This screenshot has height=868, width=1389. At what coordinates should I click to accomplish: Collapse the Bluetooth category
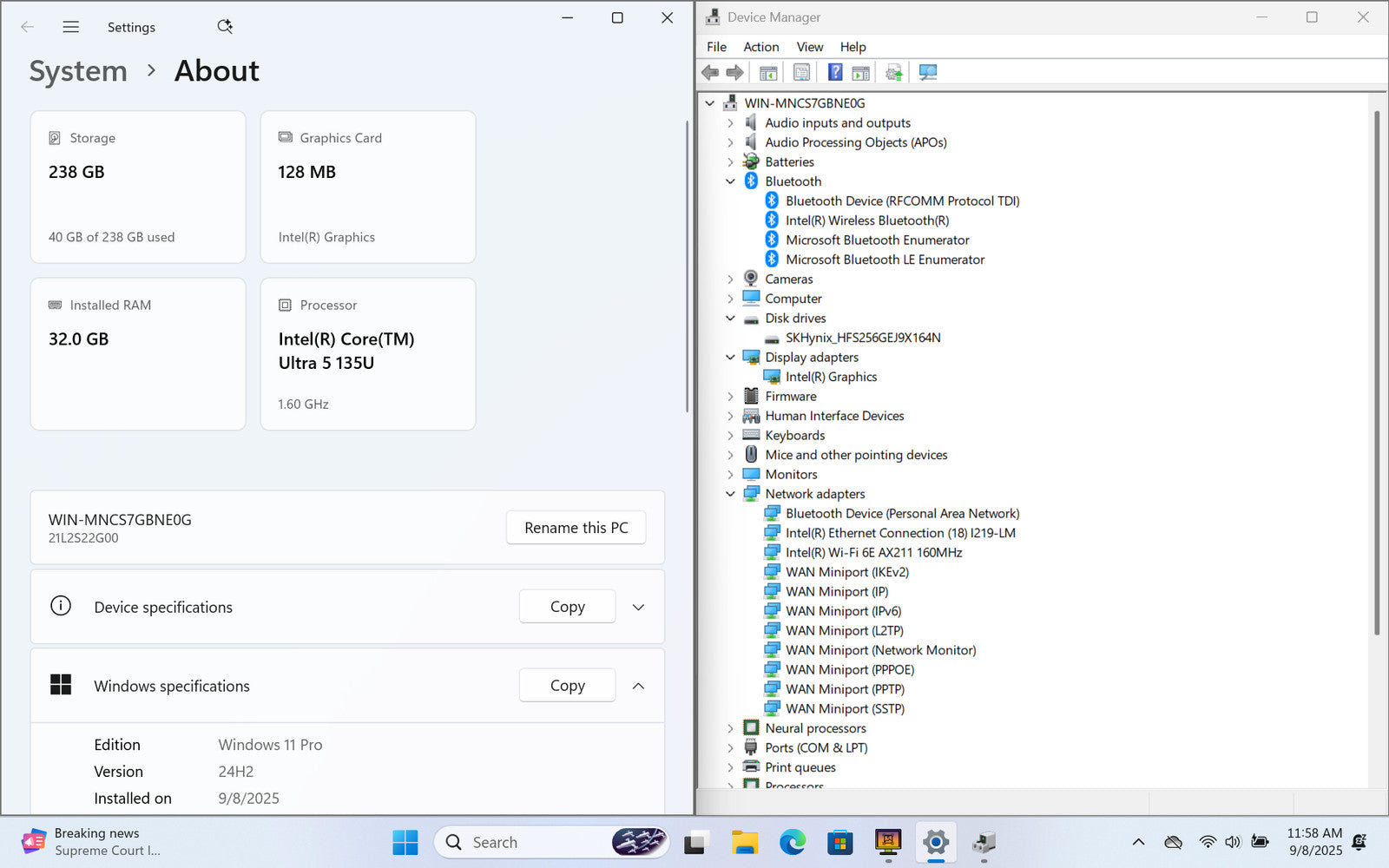point(730,181)
